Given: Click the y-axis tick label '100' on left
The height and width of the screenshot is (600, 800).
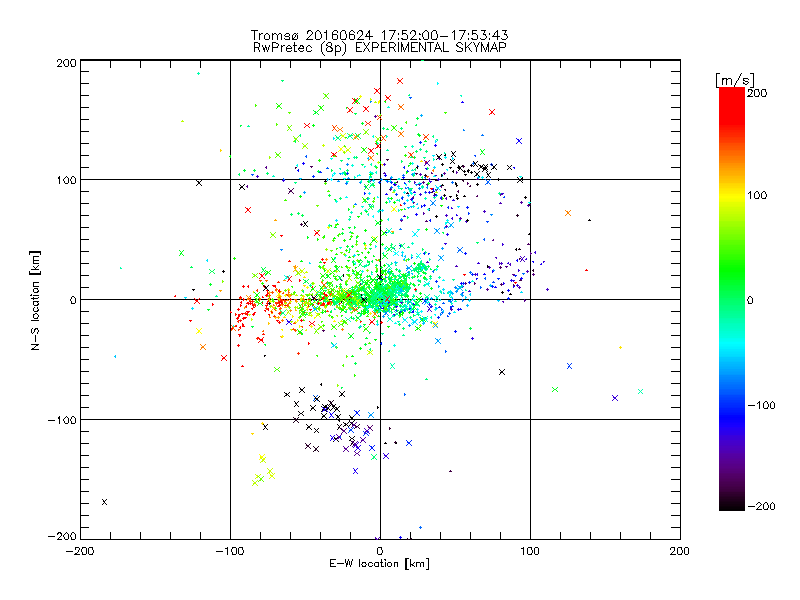Looking at the screenshot, I should point(66,180).
